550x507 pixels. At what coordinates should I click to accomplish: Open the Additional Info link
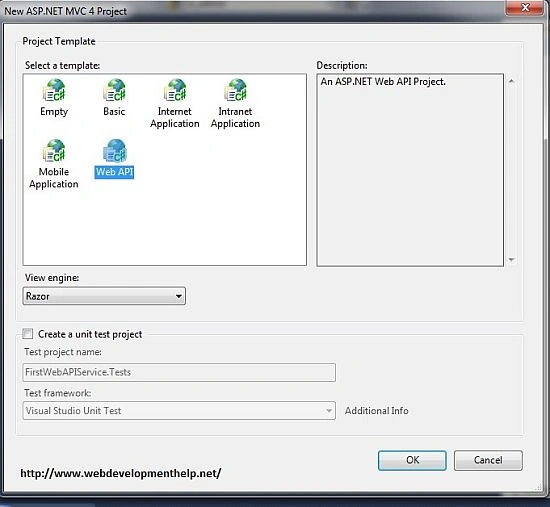click(x=376, y=411)
